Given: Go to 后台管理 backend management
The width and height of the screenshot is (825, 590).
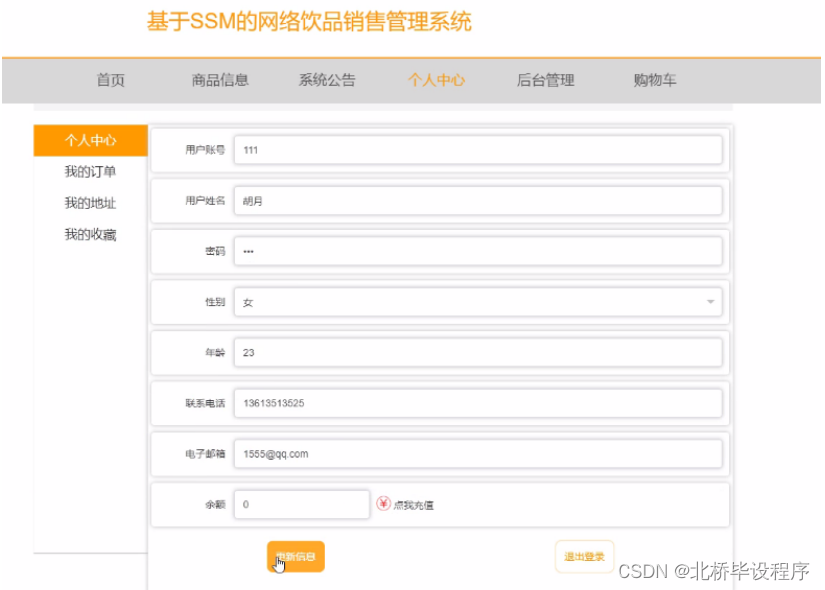Looking at the screenshot, I should [x=544, y=80].
